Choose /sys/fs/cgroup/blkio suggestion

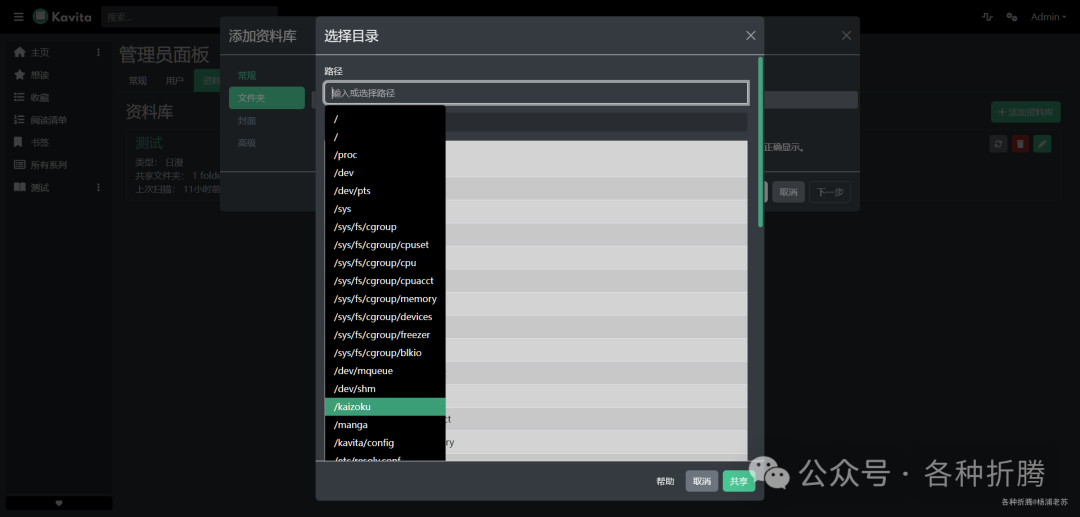[x=385, y=352]
